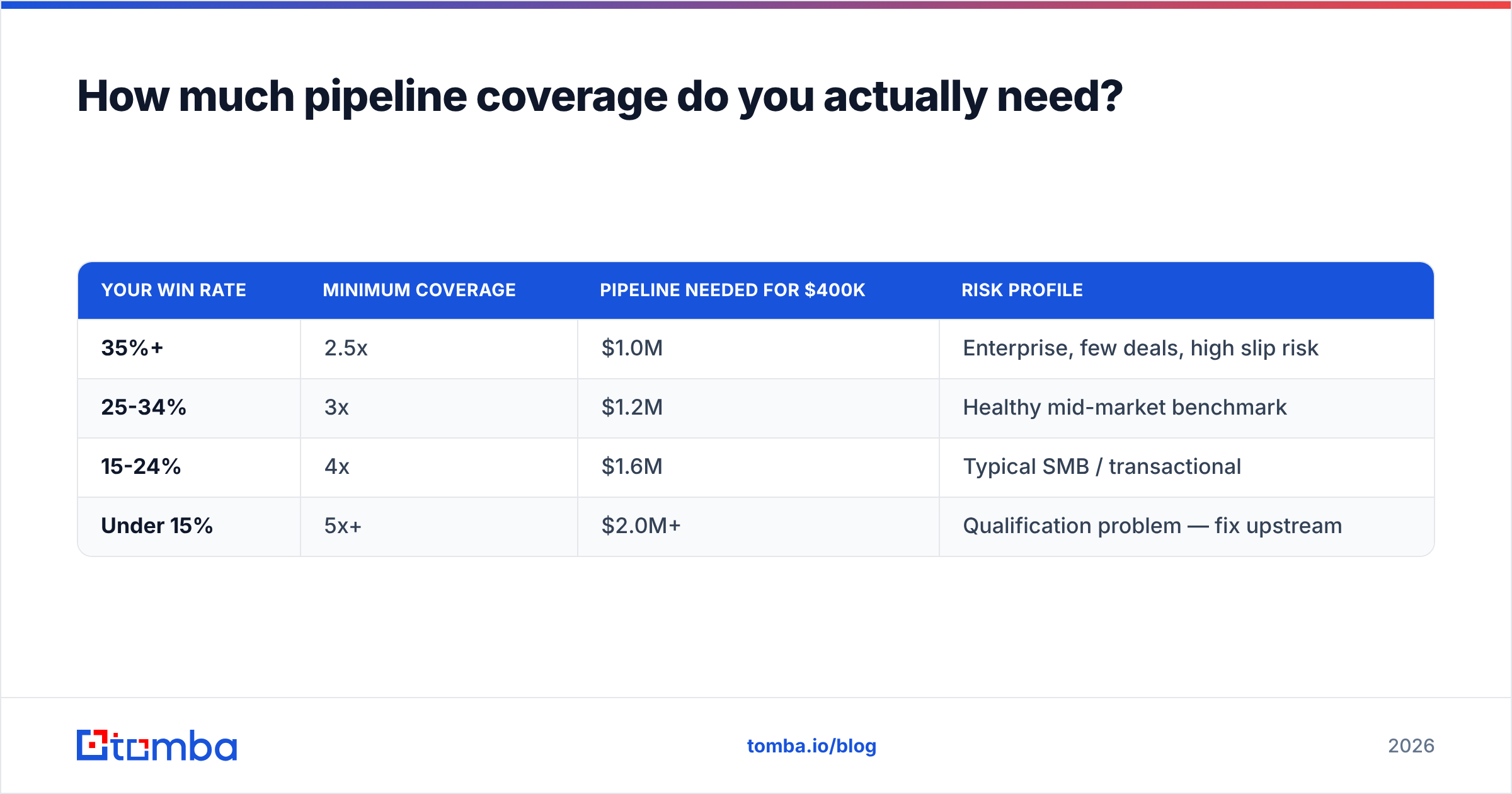
Task: Click PIPELINE NEEDED FOR $400K header
Action: click(x=732, y=290)
